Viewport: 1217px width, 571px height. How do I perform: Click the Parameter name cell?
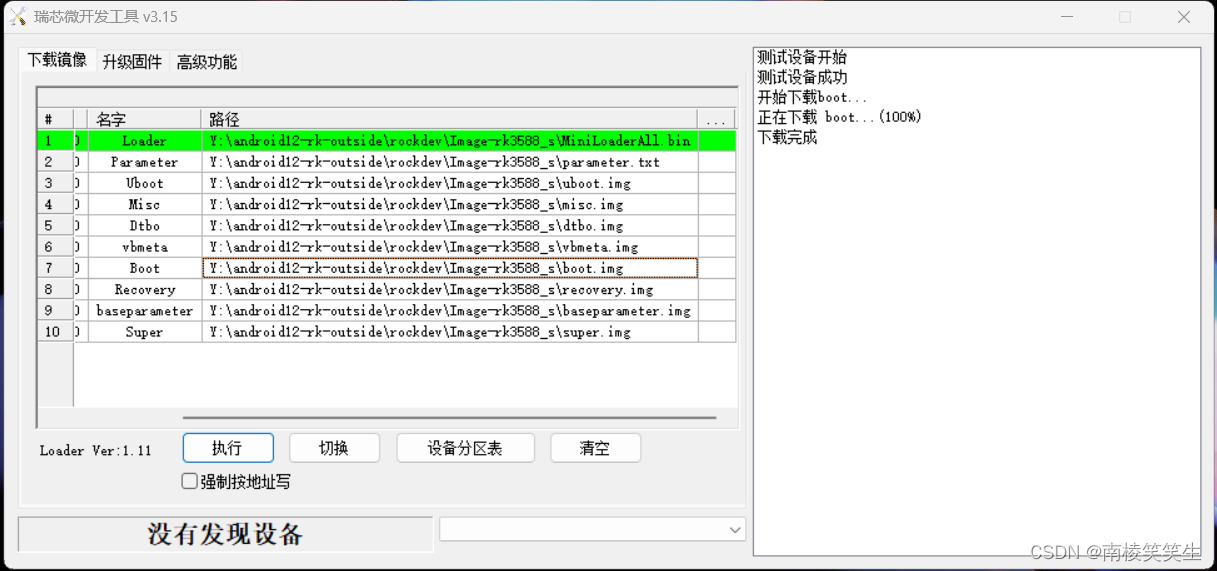pos(144,162)
